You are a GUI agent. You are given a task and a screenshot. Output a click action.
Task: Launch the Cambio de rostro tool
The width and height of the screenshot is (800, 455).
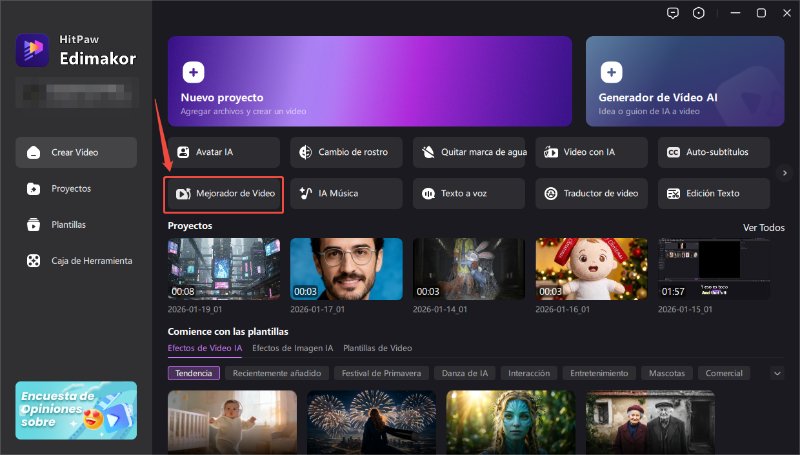(346, 152)
